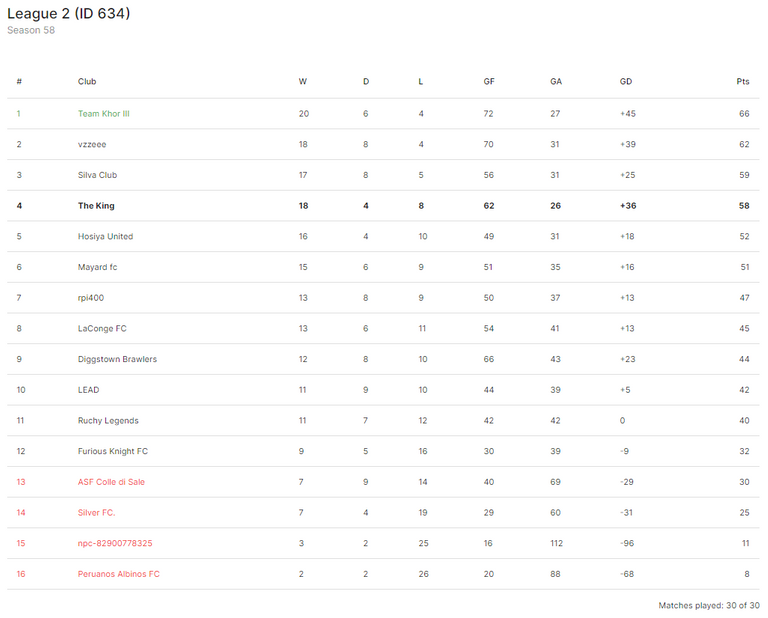Open Hosiya United club page
The height and width of the screenshot is (618, 768).
(x=105, y=237)
